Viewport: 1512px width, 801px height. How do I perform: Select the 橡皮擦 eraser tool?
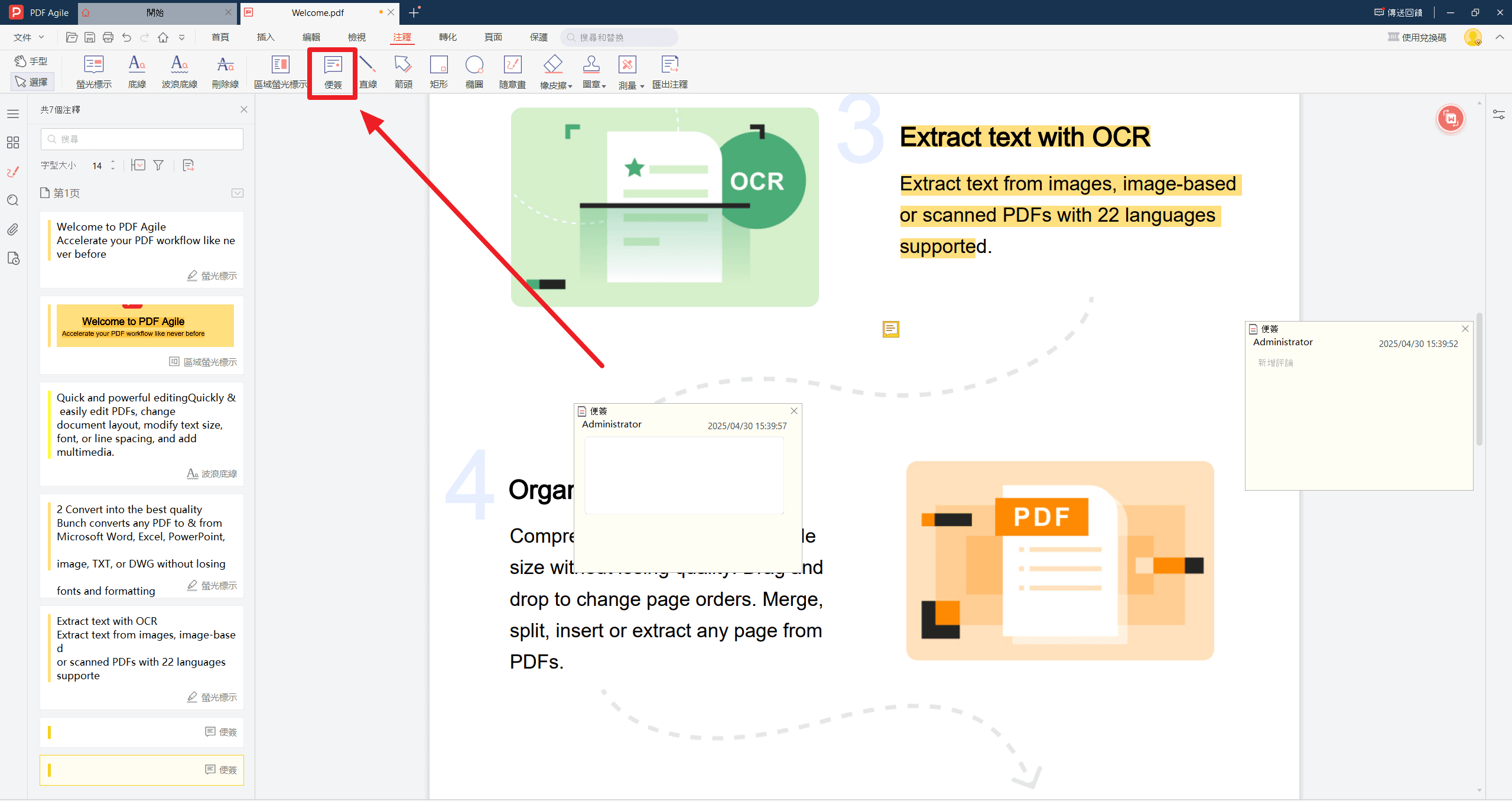pyautogui.click(x=553, y=72)
